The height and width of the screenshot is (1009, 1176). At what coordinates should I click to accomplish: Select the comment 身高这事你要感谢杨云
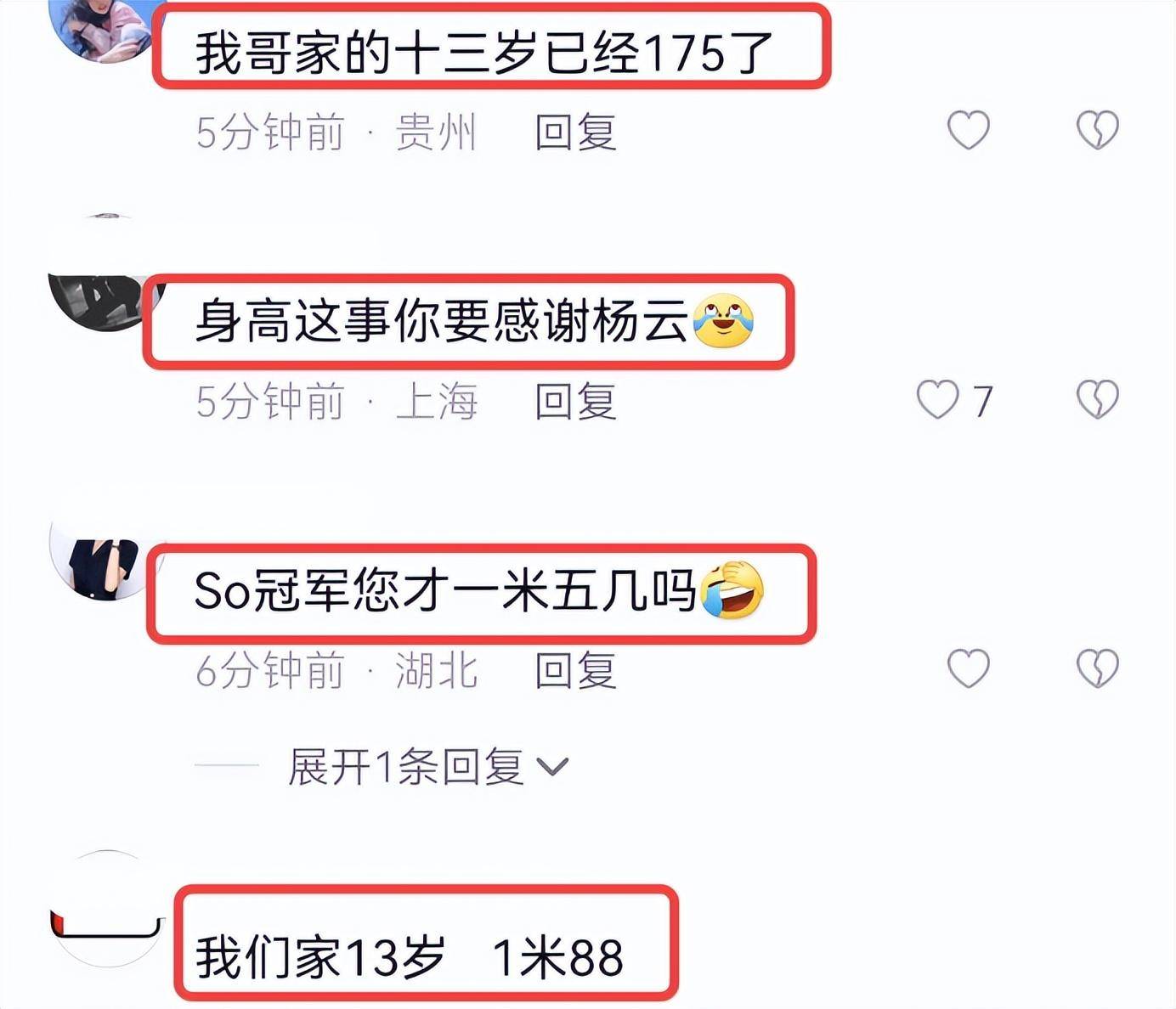(474, 321)
